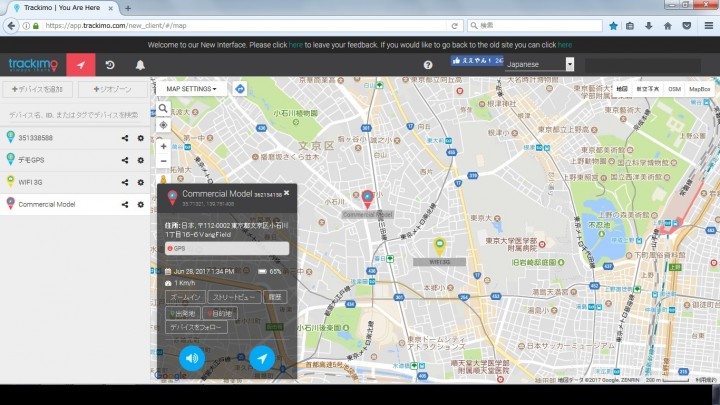Switch map type to MapBox

[x=700, y=89]
